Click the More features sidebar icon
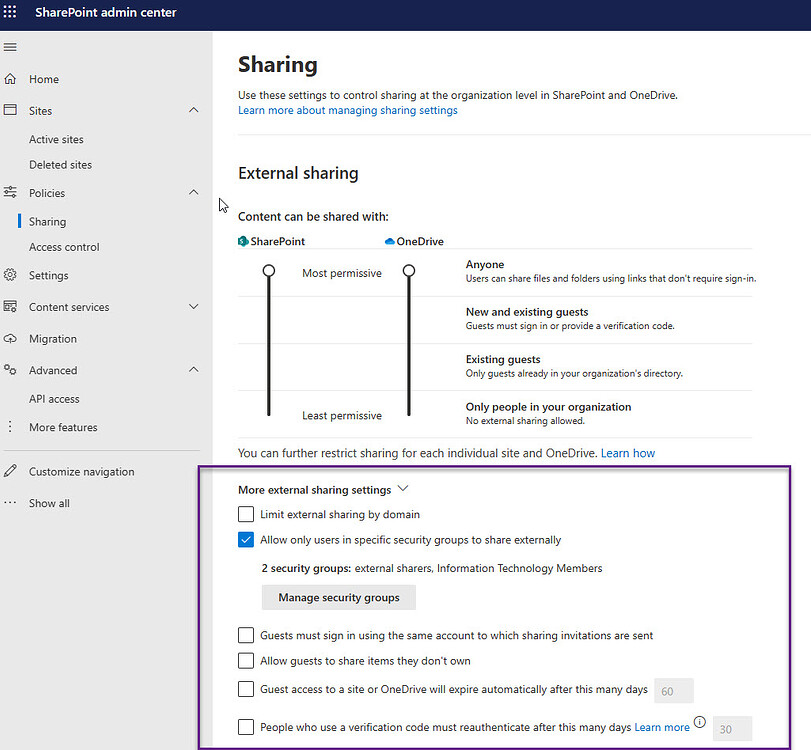Screen dimensions: 811x750 click(x=10, y=427)
